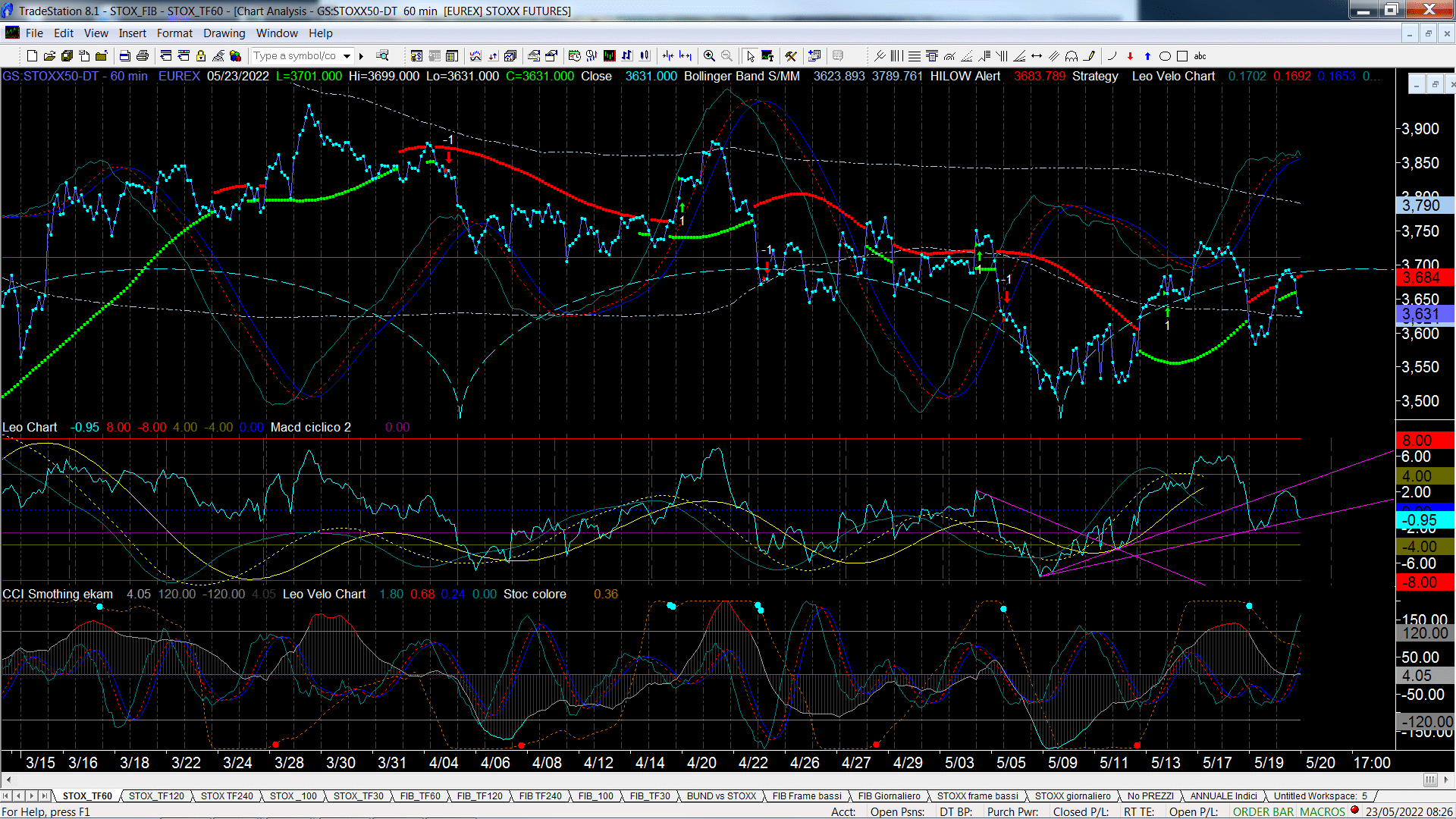1456x819 pixels.
Task: Click the symbol lookup magnifier icon
Action: pyautogui.click(x=382, y=56)
